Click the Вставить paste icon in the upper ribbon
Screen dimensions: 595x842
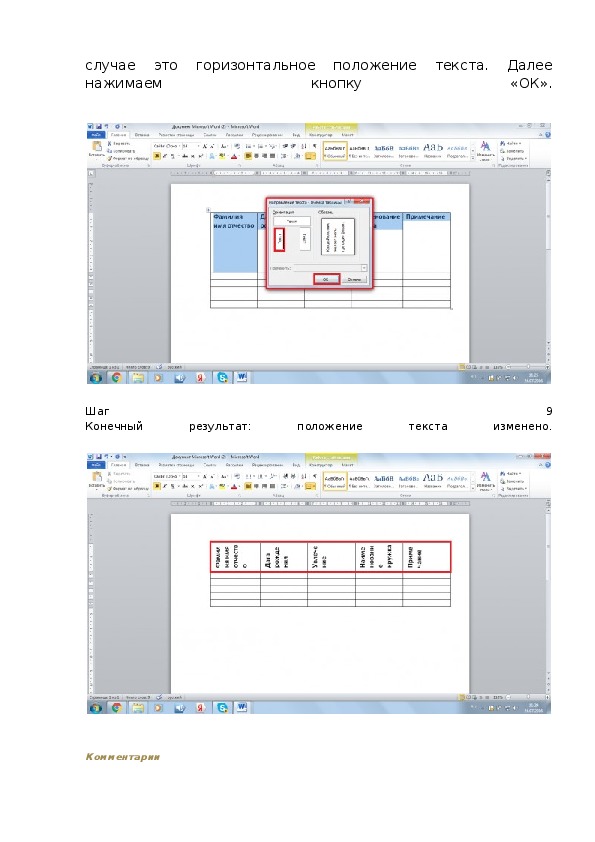pyautogui.click(x=97, y=149)
